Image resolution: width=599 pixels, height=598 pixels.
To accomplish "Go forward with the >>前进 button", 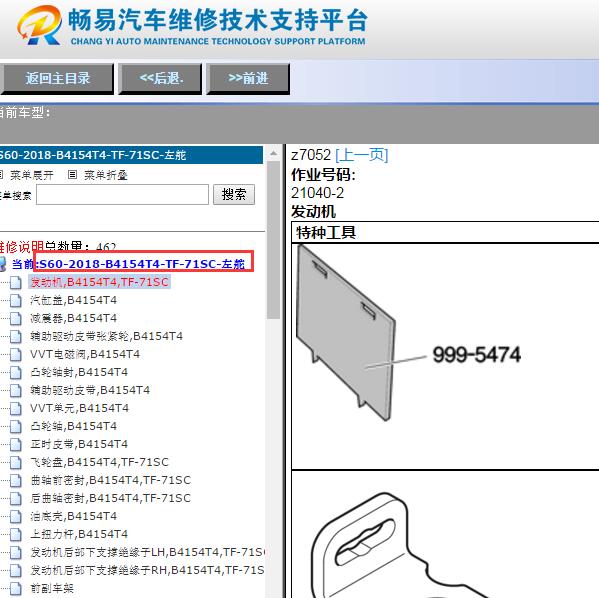I will point(248,78).
